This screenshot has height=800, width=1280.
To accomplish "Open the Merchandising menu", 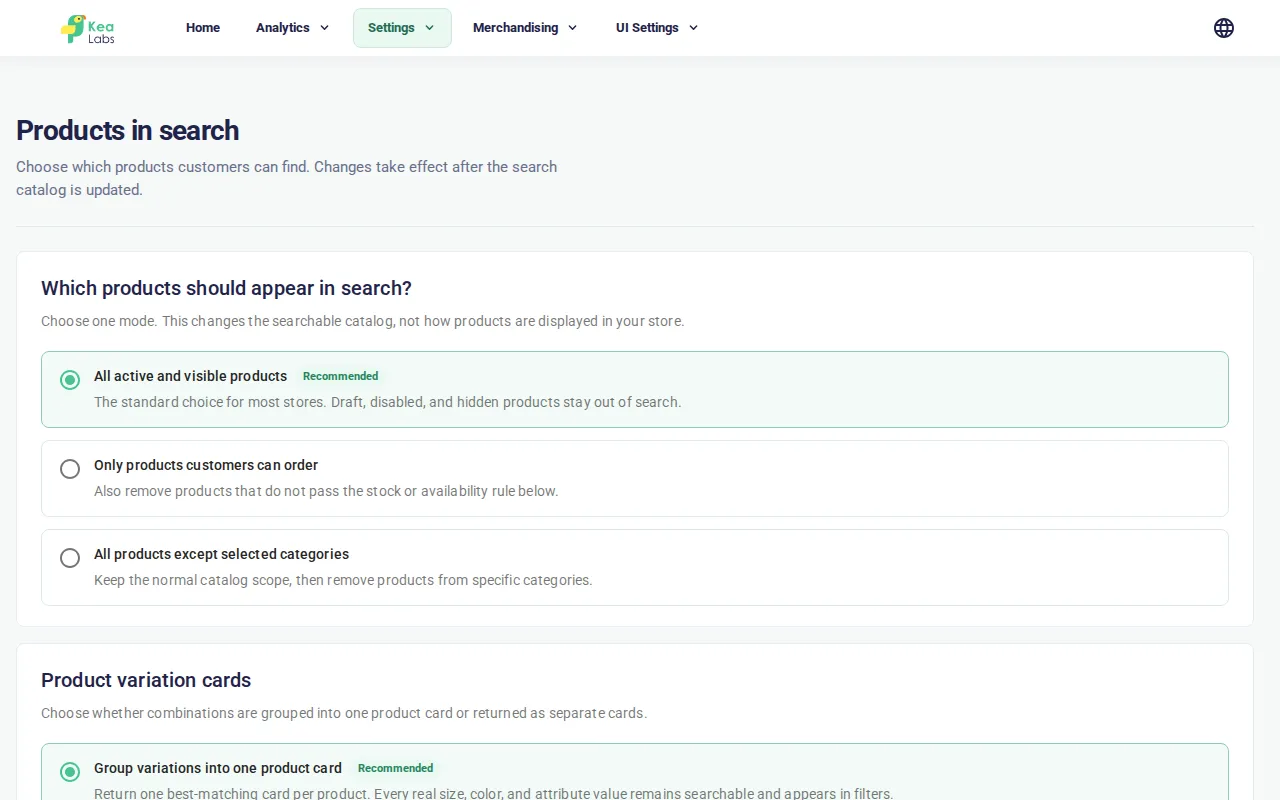I will pos(525,28).
